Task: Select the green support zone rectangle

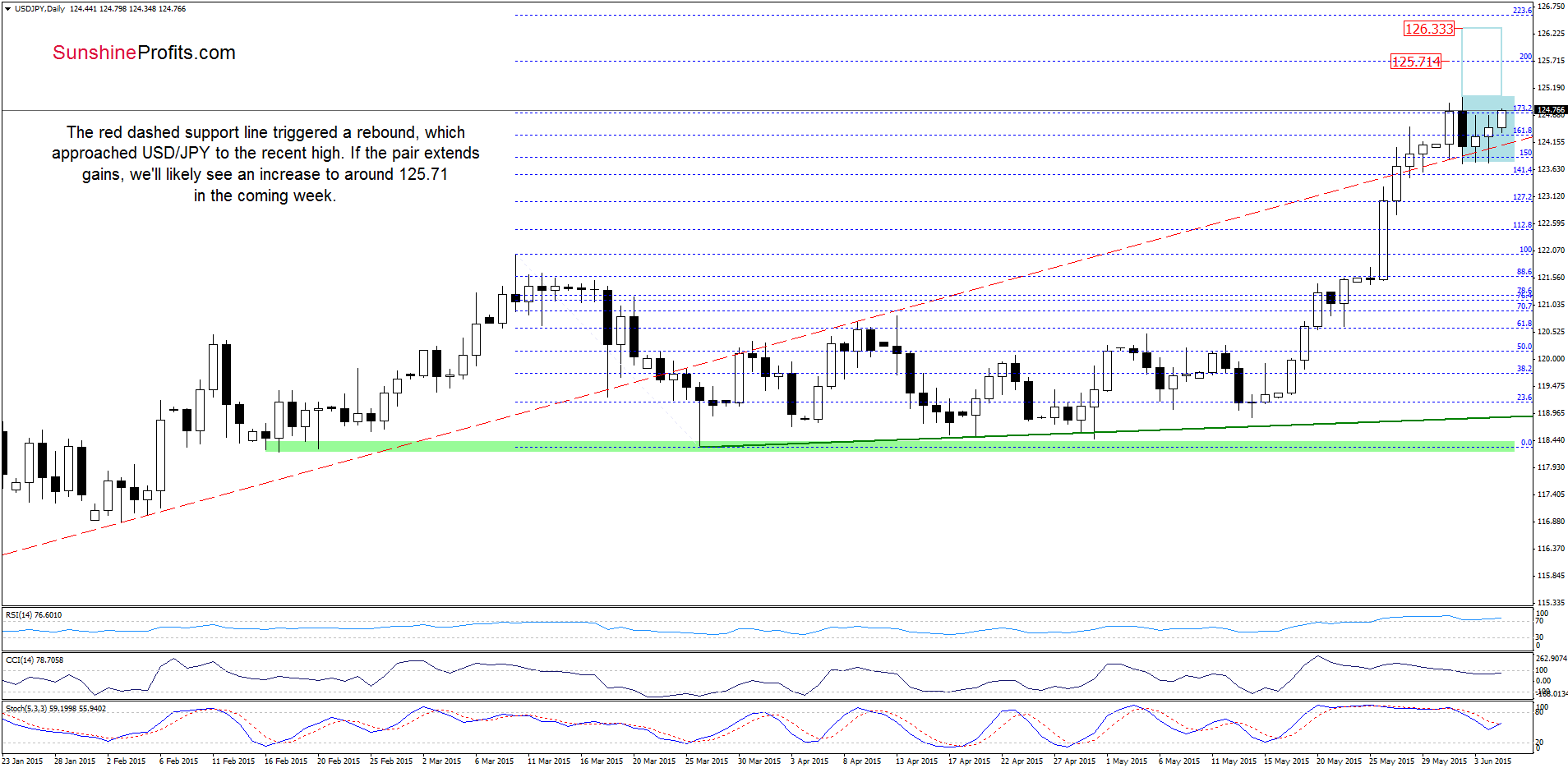Action: [x=890, y=446]
